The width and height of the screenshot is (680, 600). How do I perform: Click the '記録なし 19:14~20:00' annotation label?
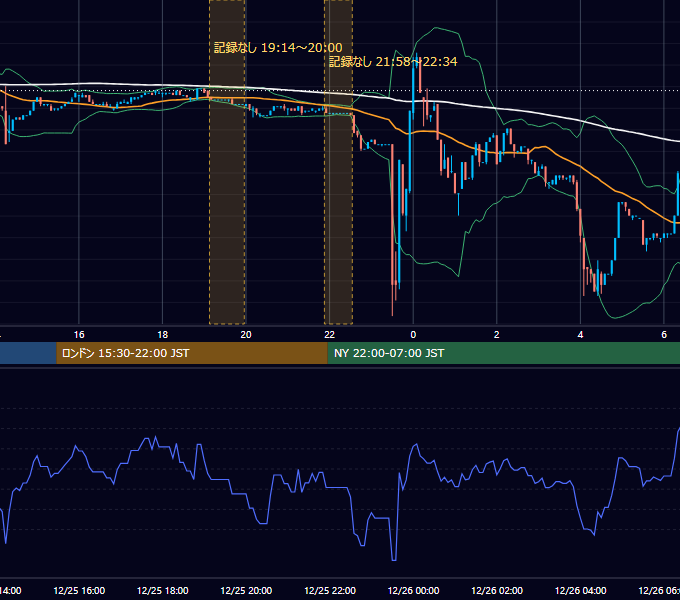[278, 48]
